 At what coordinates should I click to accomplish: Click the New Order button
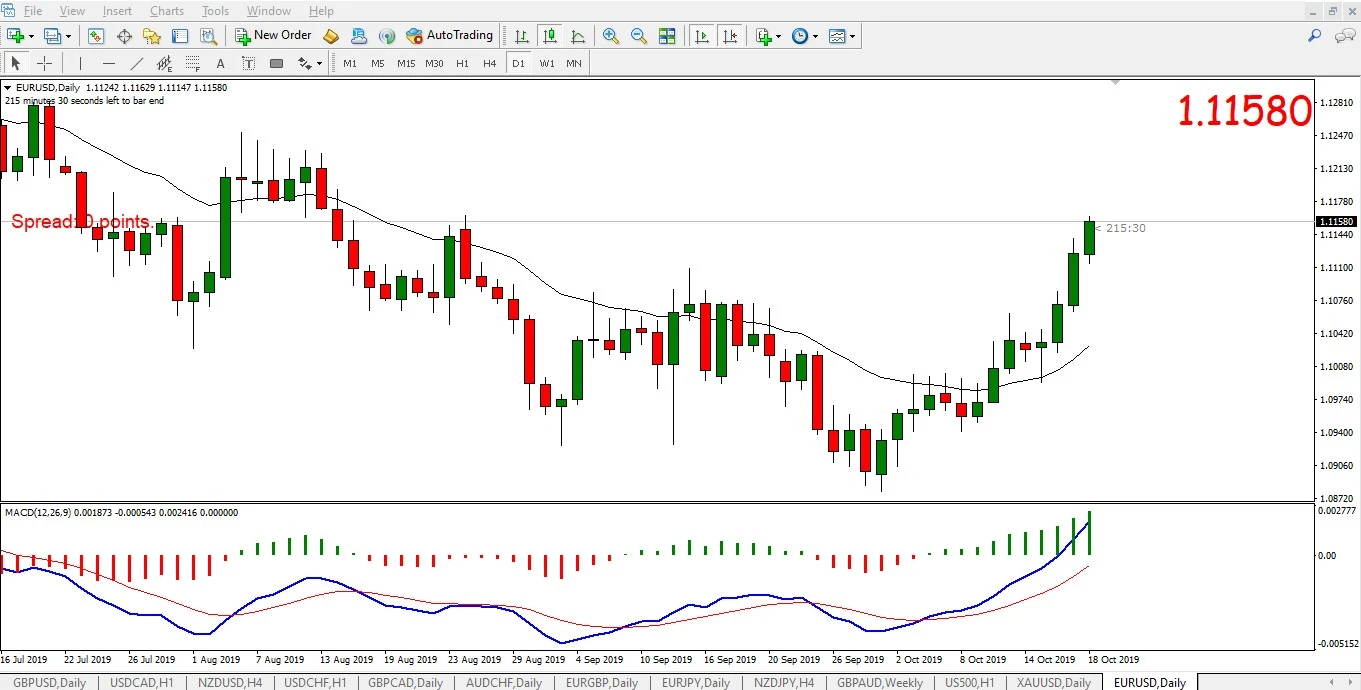(273, 36)
